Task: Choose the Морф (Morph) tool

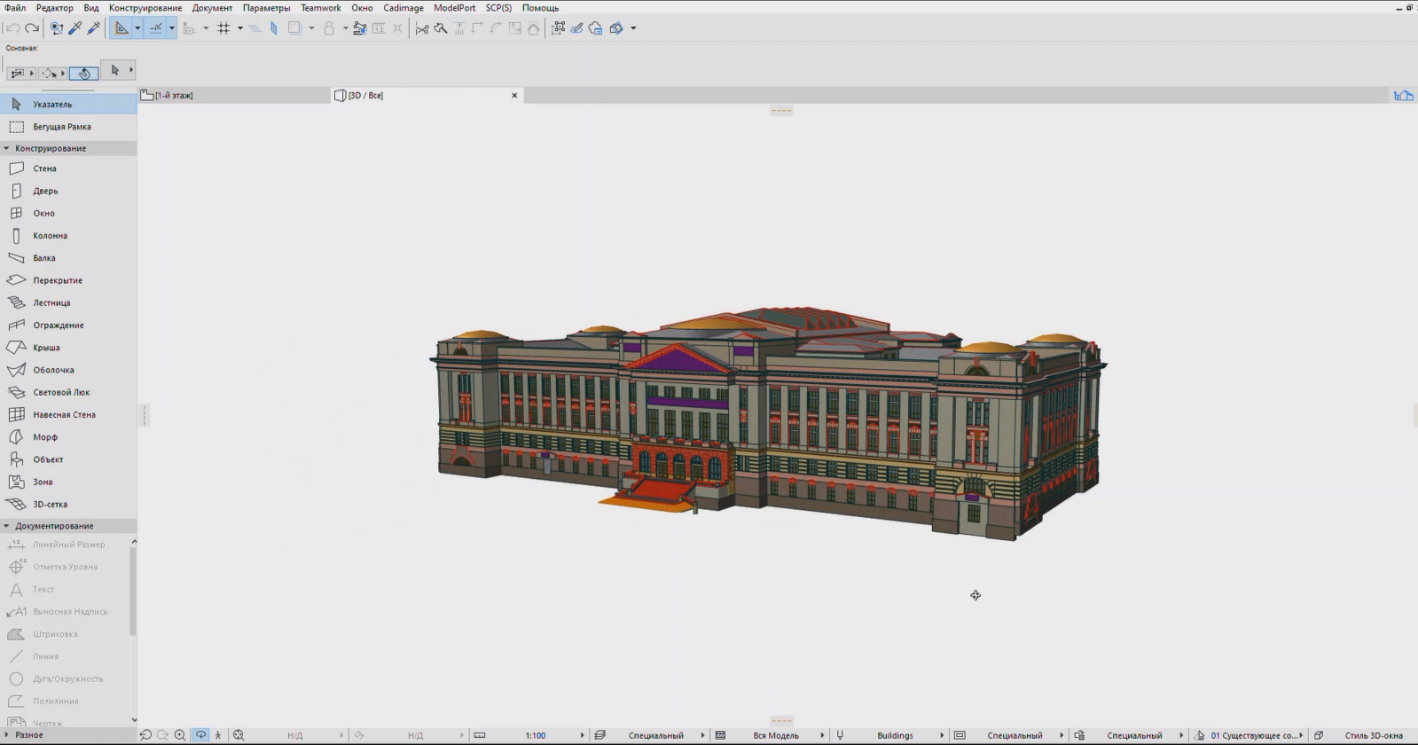Action: click(x=45, y=437)
